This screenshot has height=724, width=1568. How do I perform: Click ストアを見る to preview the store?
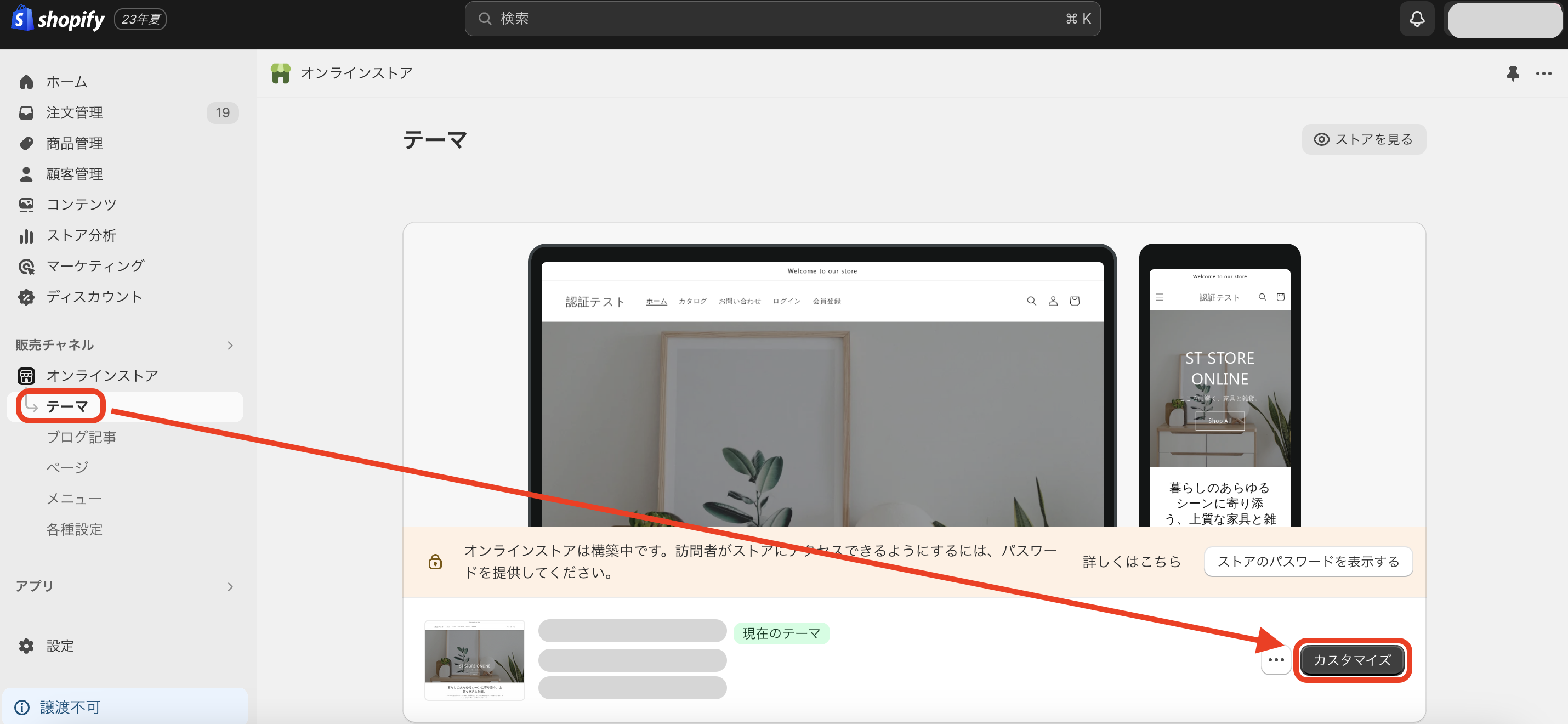1364,139
